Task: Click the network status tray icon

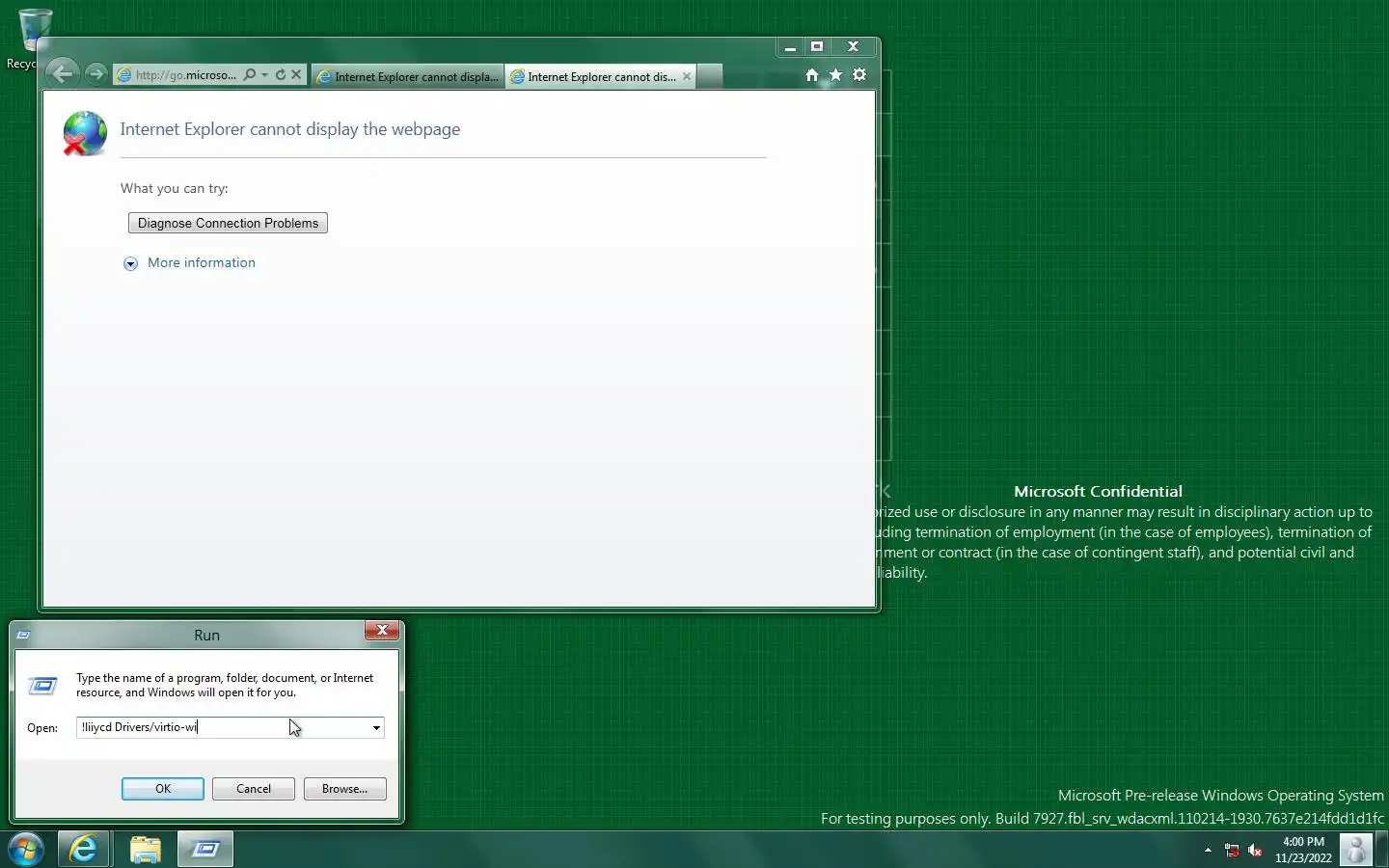Action: 1232,850
